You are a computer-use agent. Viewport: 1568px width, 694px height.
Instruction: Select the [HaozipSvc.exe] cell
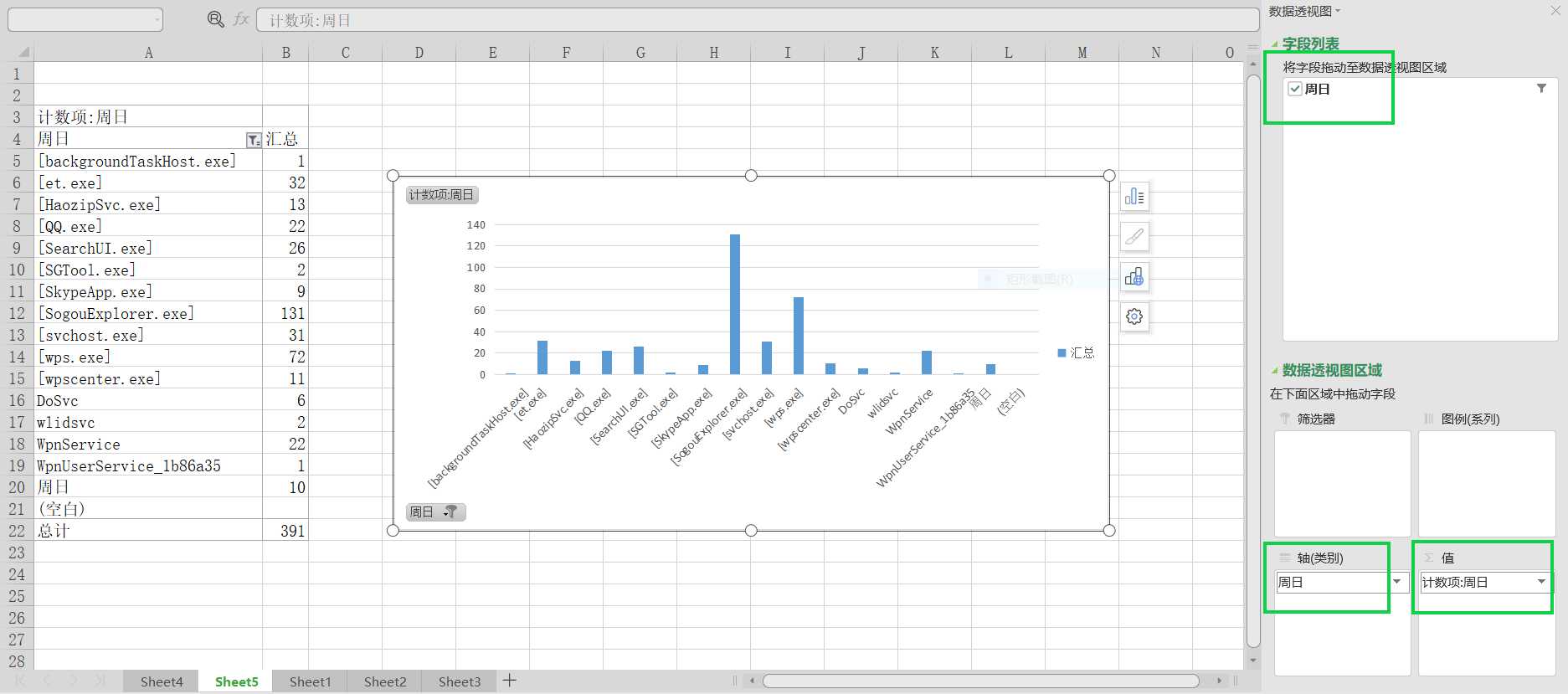(148, 204)
